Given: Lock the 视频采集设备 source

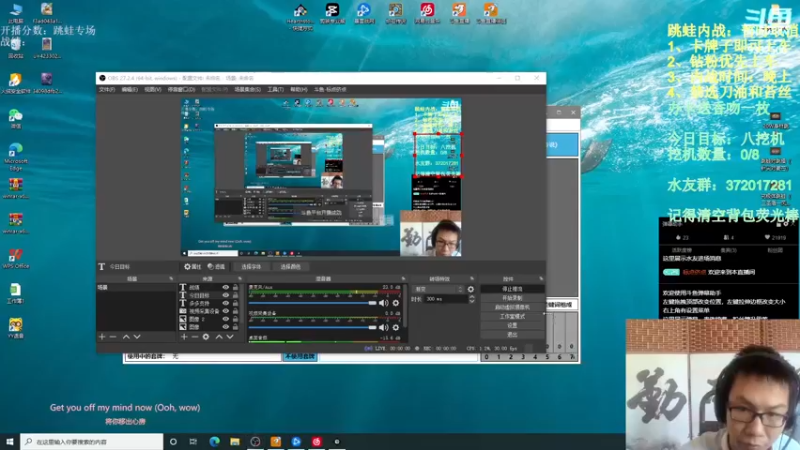Looking at the screenshot, I should coord(235,311).
